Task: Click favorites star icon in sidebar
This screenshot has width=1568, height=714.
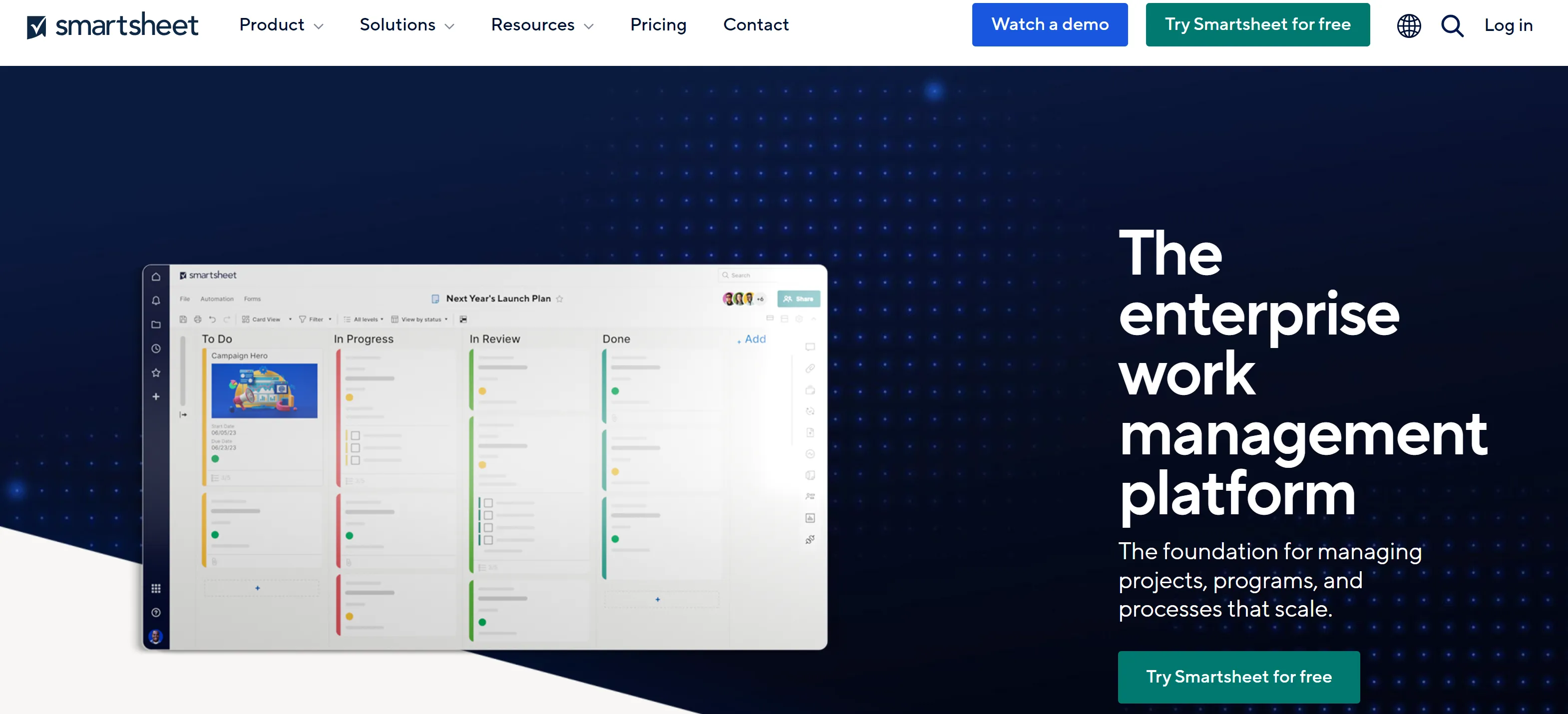Action: [x=156, y=372]
